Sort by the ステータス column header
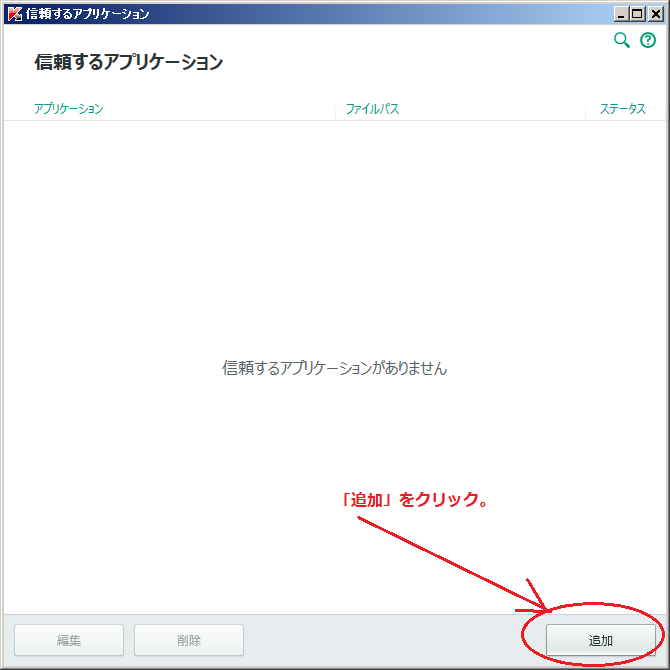 [x=622, y=109]
